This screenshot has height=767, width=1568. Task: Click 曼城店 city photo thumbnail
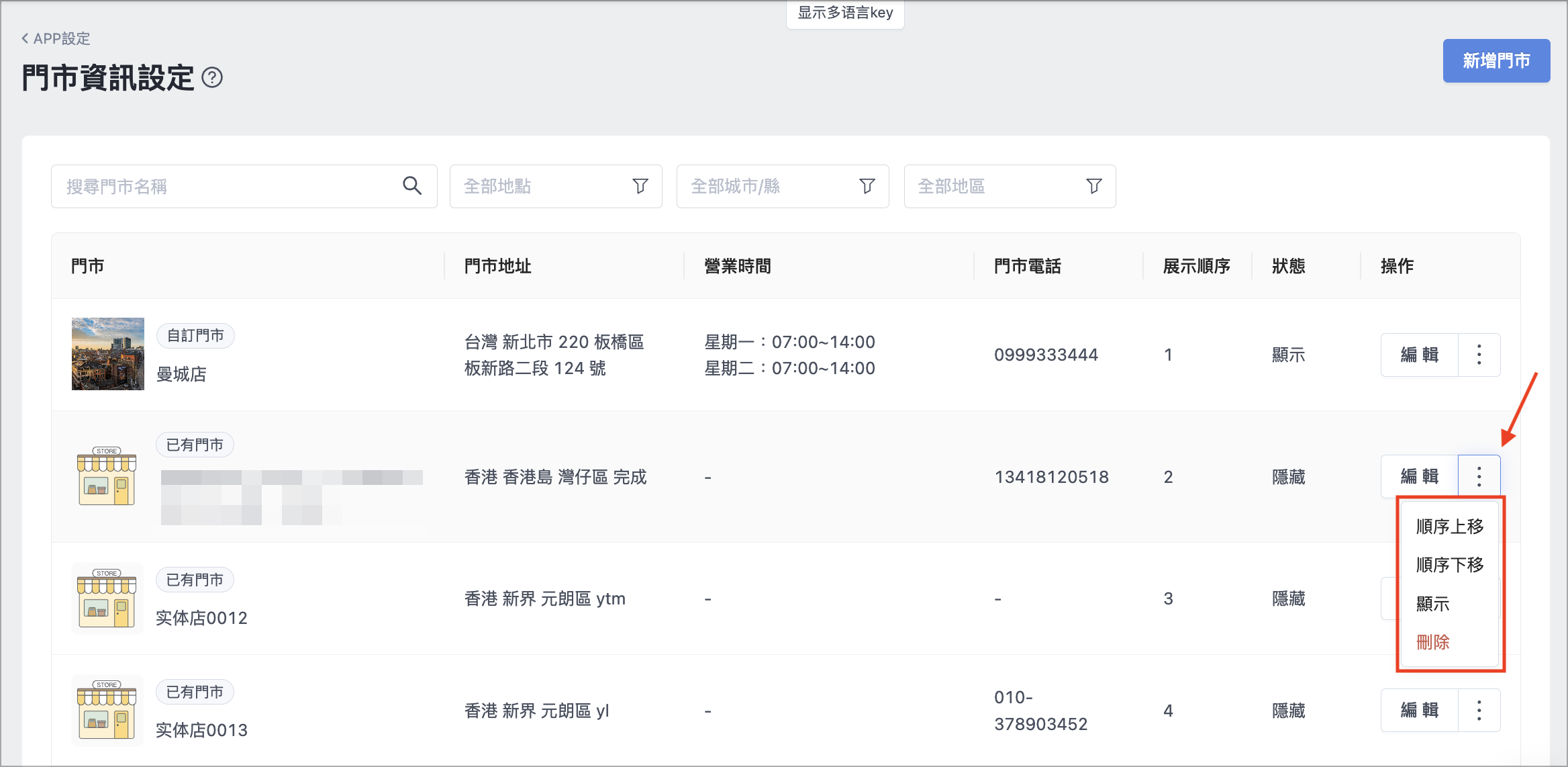[x=108, y=354]
